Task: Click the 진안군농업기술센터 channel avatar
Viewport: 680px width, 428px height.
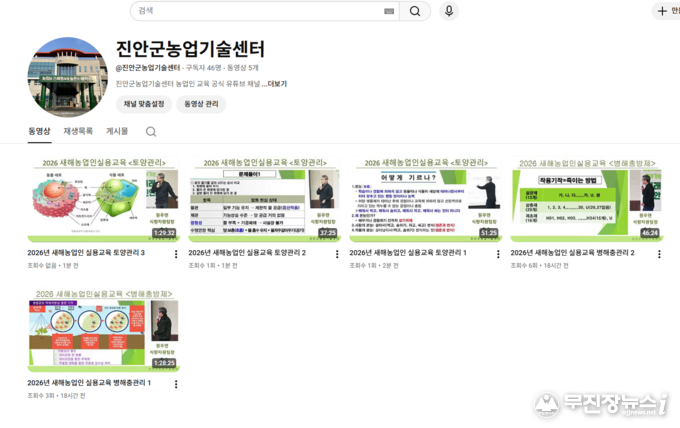Action: click(68, 77)
